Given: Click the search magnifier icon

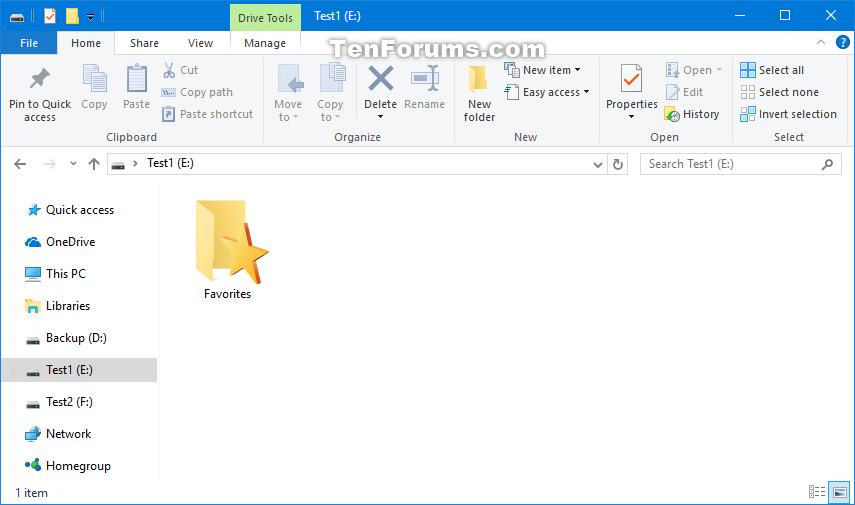Looking at the screenshot, I should (827, 164).
